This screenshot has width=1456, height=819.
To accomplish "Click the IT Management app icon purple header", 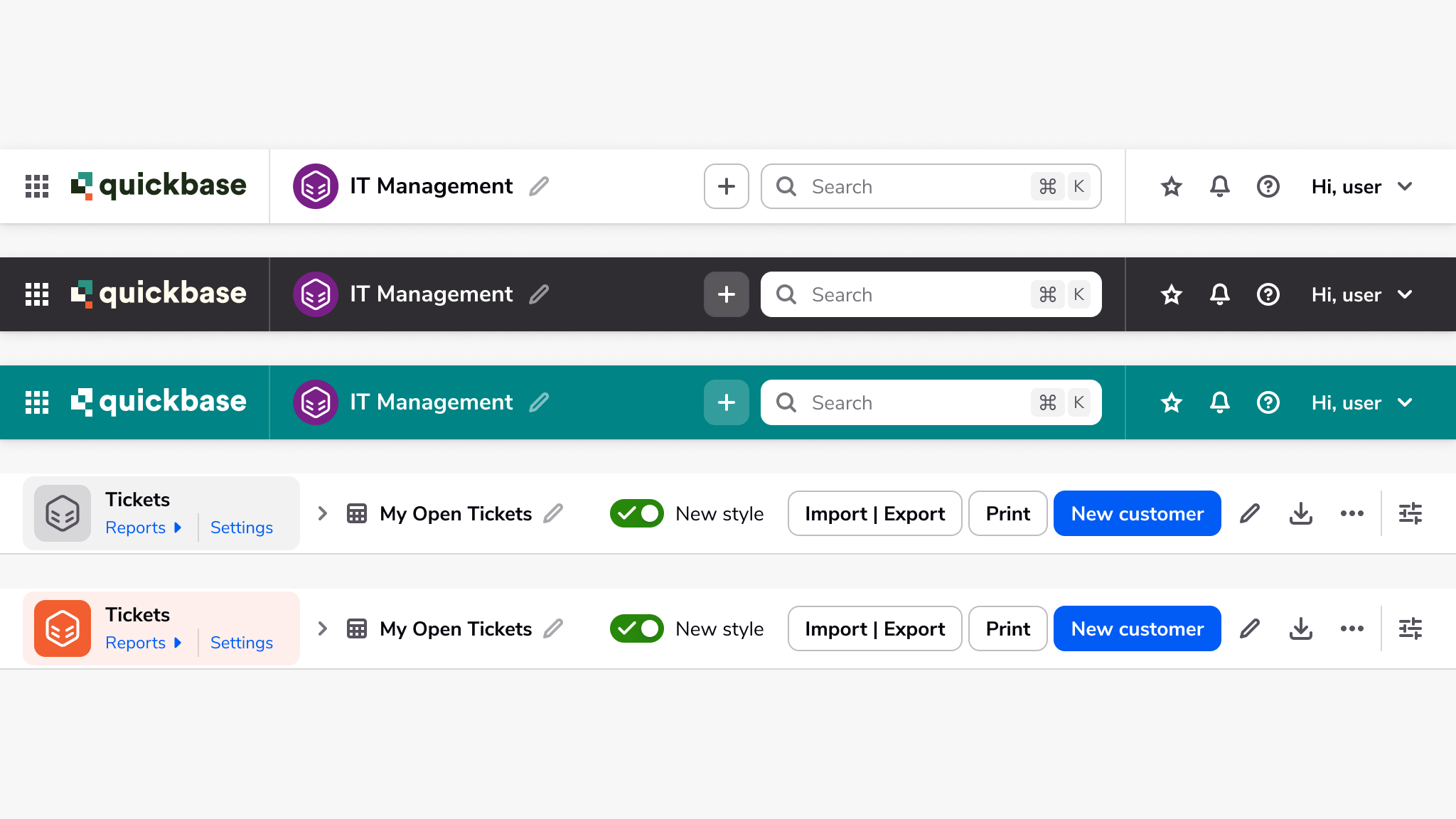I will [314, 186].
